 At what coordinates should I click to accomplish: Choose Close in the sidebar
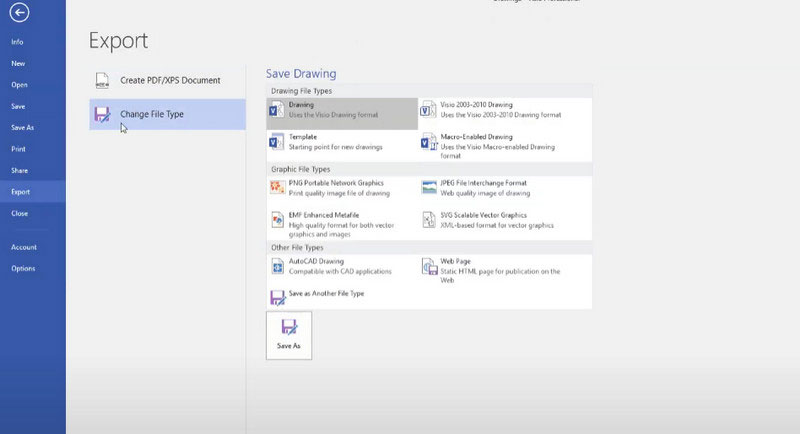tap(19, 213)
